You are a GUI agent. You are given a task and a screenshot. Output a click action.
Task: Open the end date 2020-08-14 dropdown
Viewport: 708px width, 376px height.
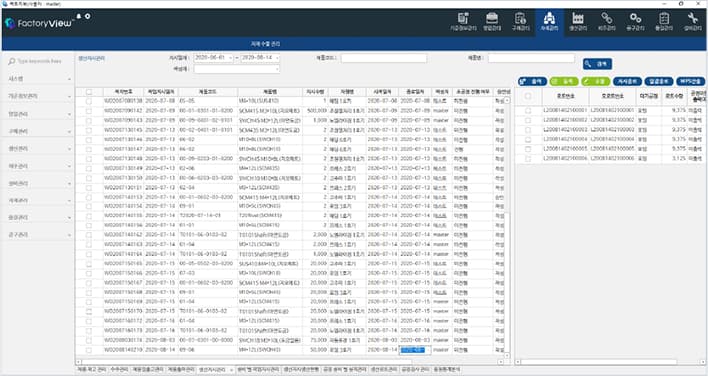point(277,58)
